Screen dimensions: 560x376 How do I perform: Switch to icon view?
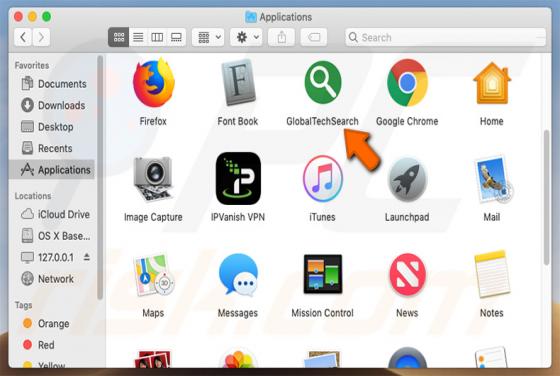pos(119,37)
